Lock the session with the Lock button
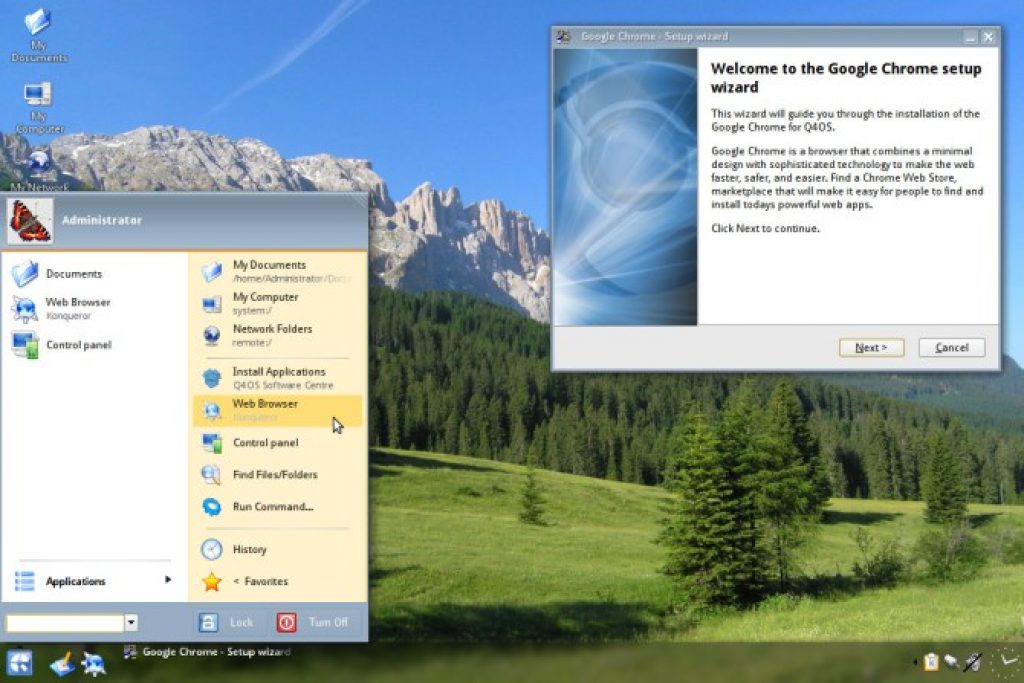Image resolution: width=1024 pixels, height=683 pixels. pos(226,622)
